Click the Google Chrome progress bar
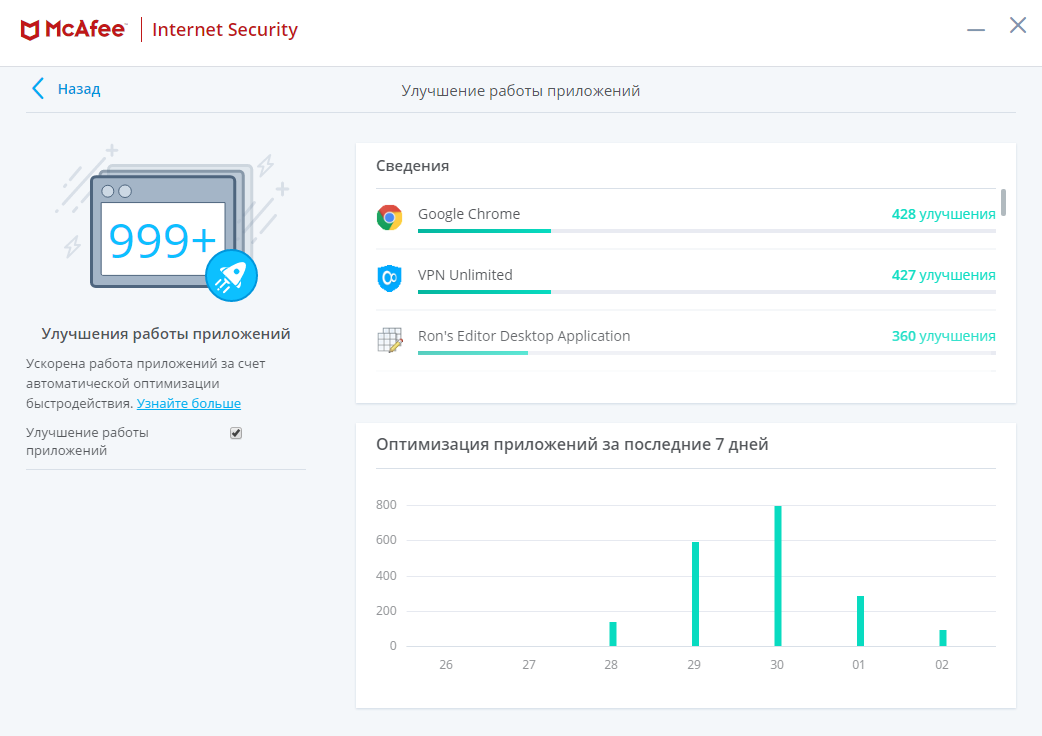The image size is (1042, 736). [x=706, y=231]
